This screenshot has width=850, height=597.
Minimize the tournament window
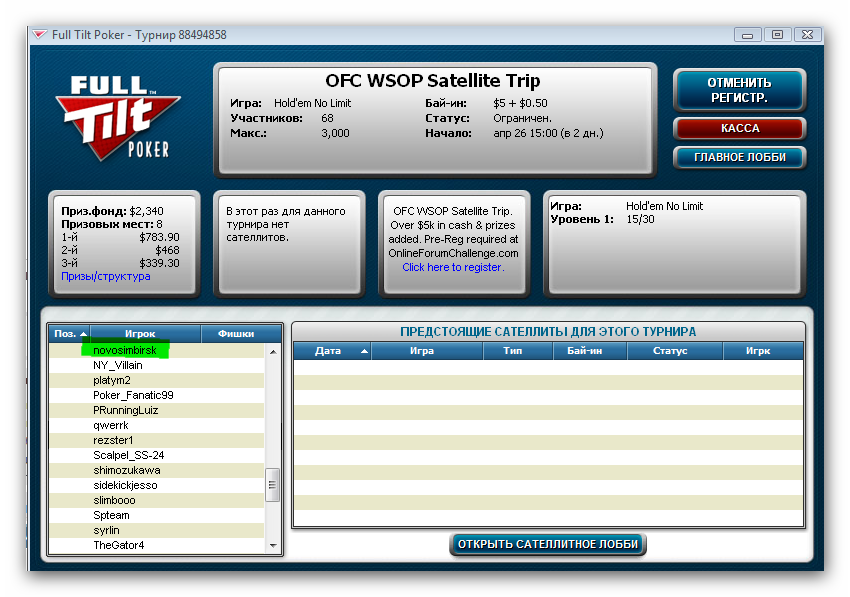coord(748,35)
